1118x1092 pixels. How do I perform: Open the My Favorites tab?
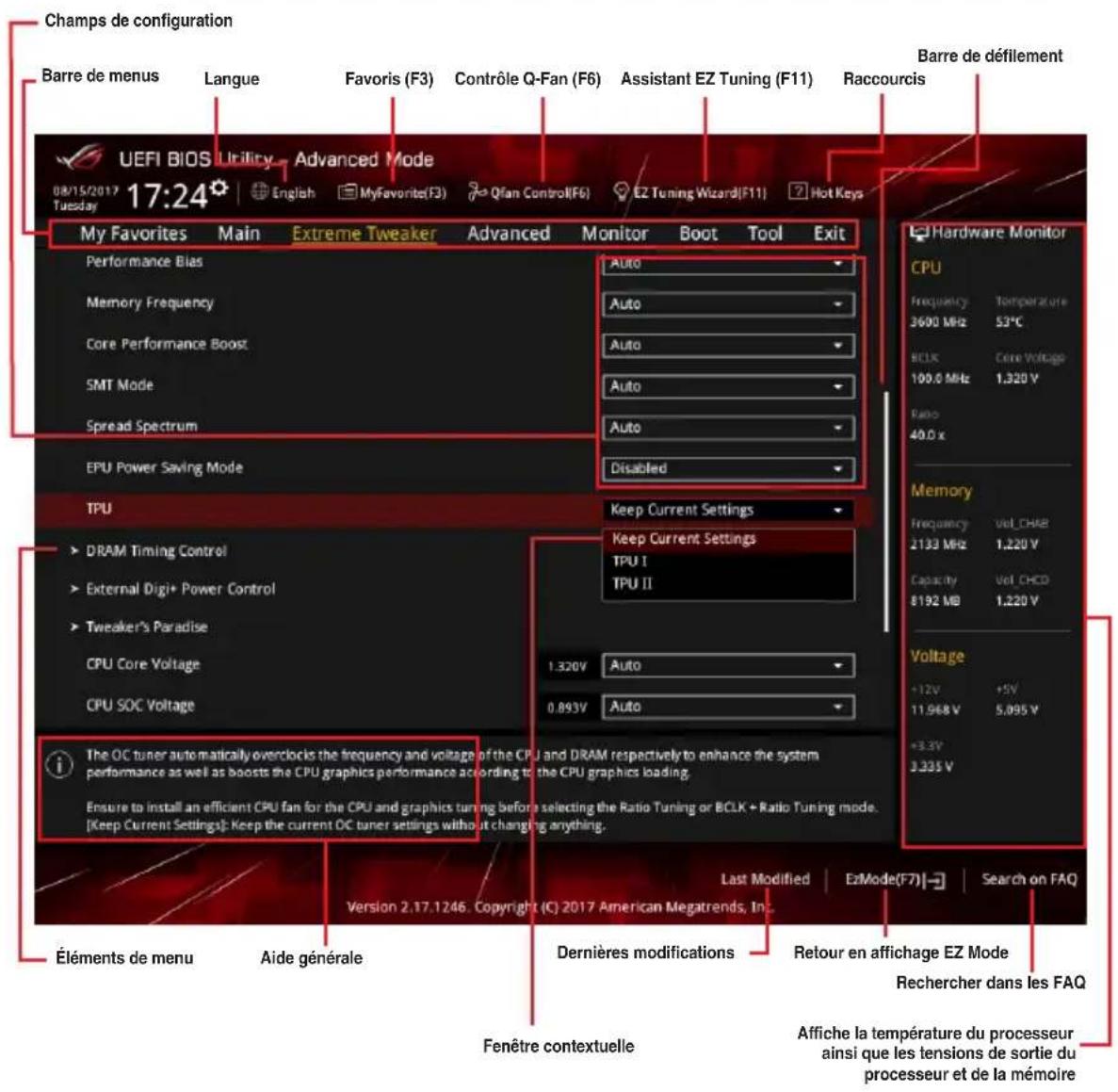coord(134,234)
